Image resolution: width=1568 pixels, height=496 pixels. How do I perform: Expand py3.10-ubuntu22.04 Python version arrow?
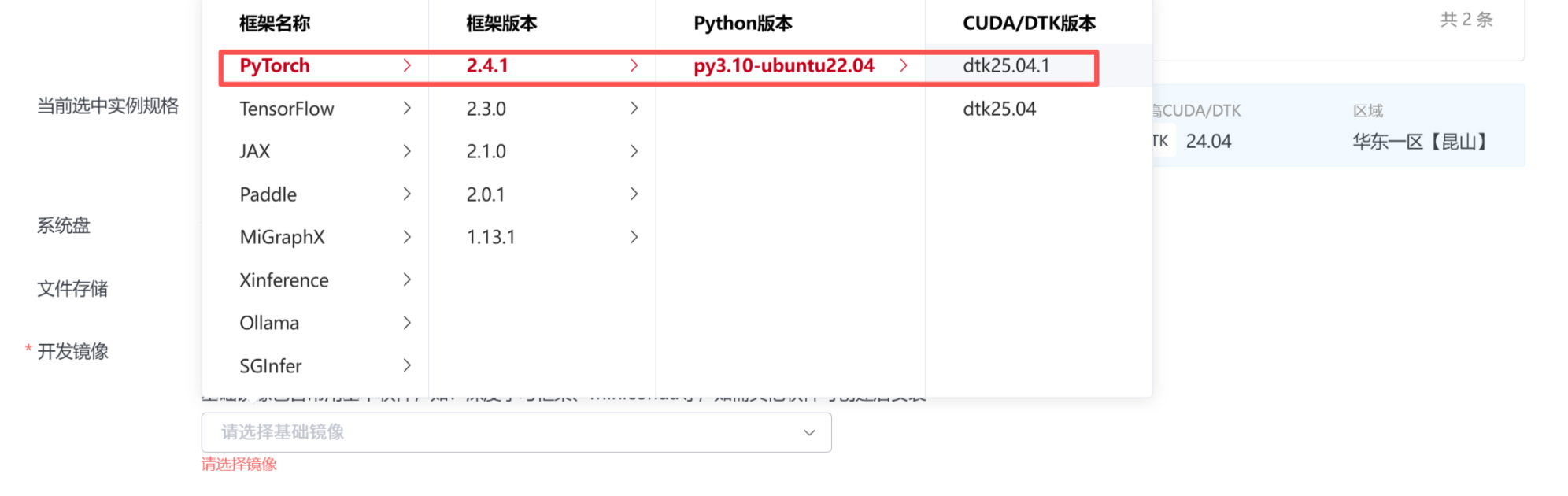(904, 66)
